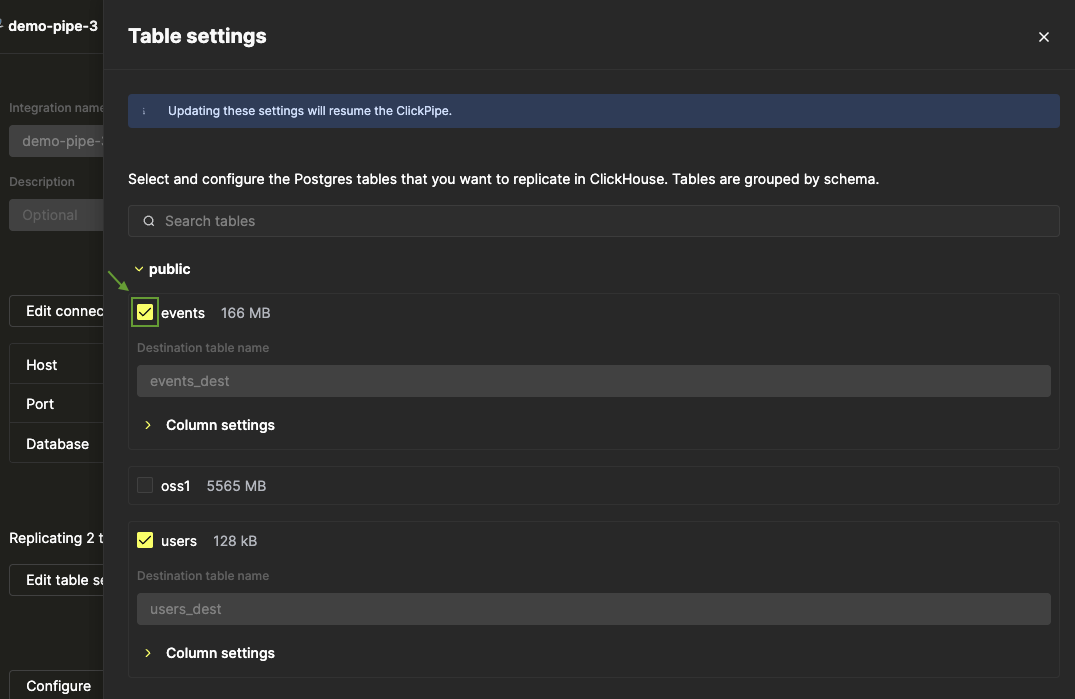Uncheck the users table checkbox
Image resolution: width=1075 pixels, height=699 pixels.
coord(145,540)
